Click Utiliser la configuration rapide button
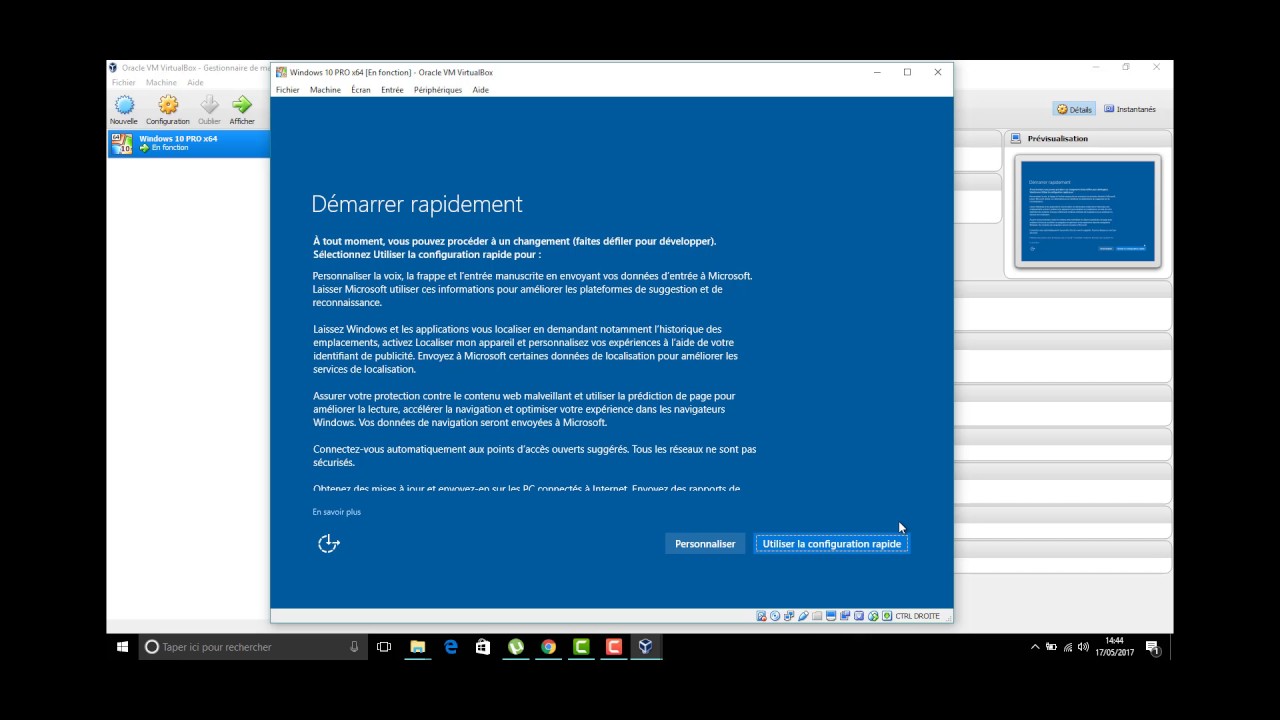 832,544
